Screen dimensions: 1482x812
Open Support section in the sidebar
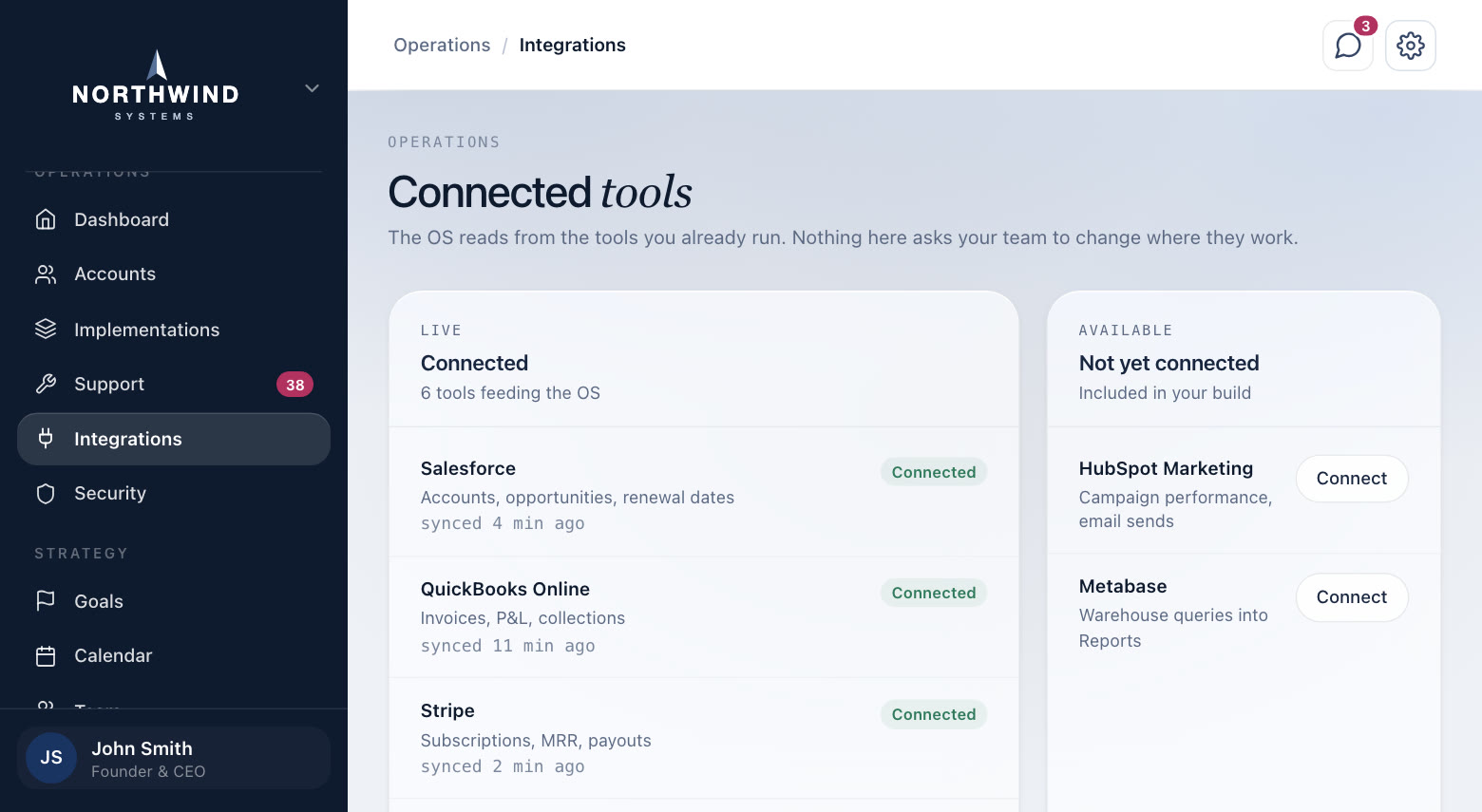tap(174, 384)
